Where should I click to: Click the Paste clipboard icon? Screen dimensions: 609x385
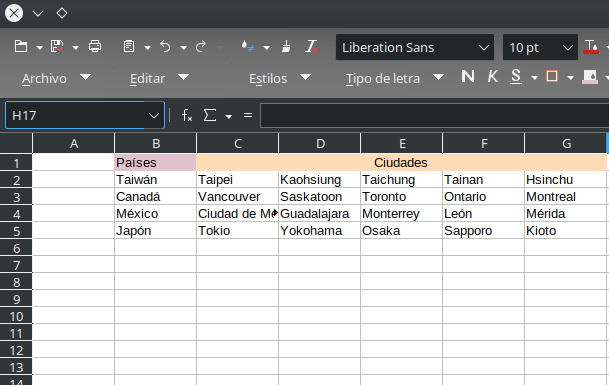129,47
